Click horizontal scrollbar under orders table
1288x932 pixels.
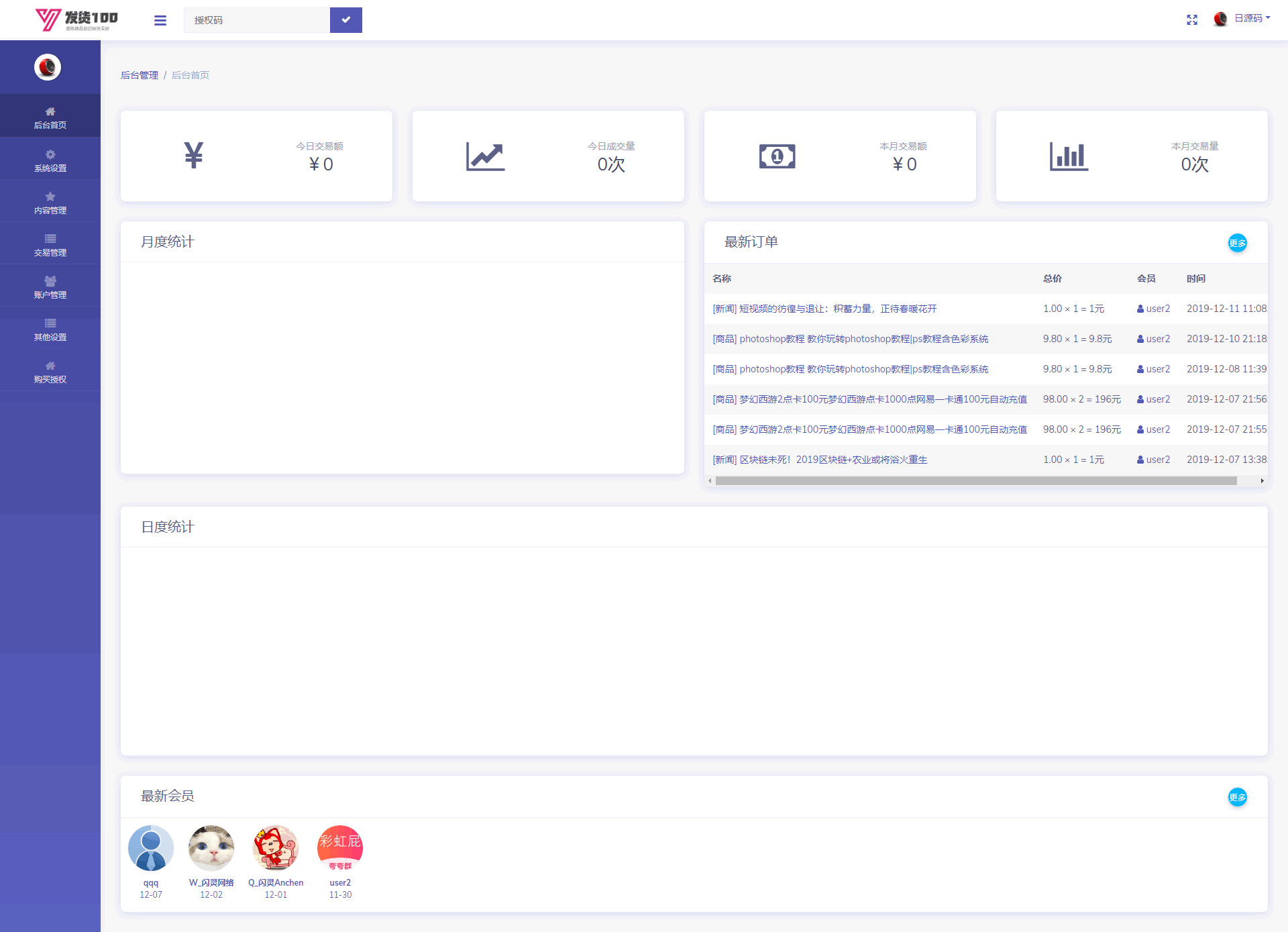tap(976, 480)
